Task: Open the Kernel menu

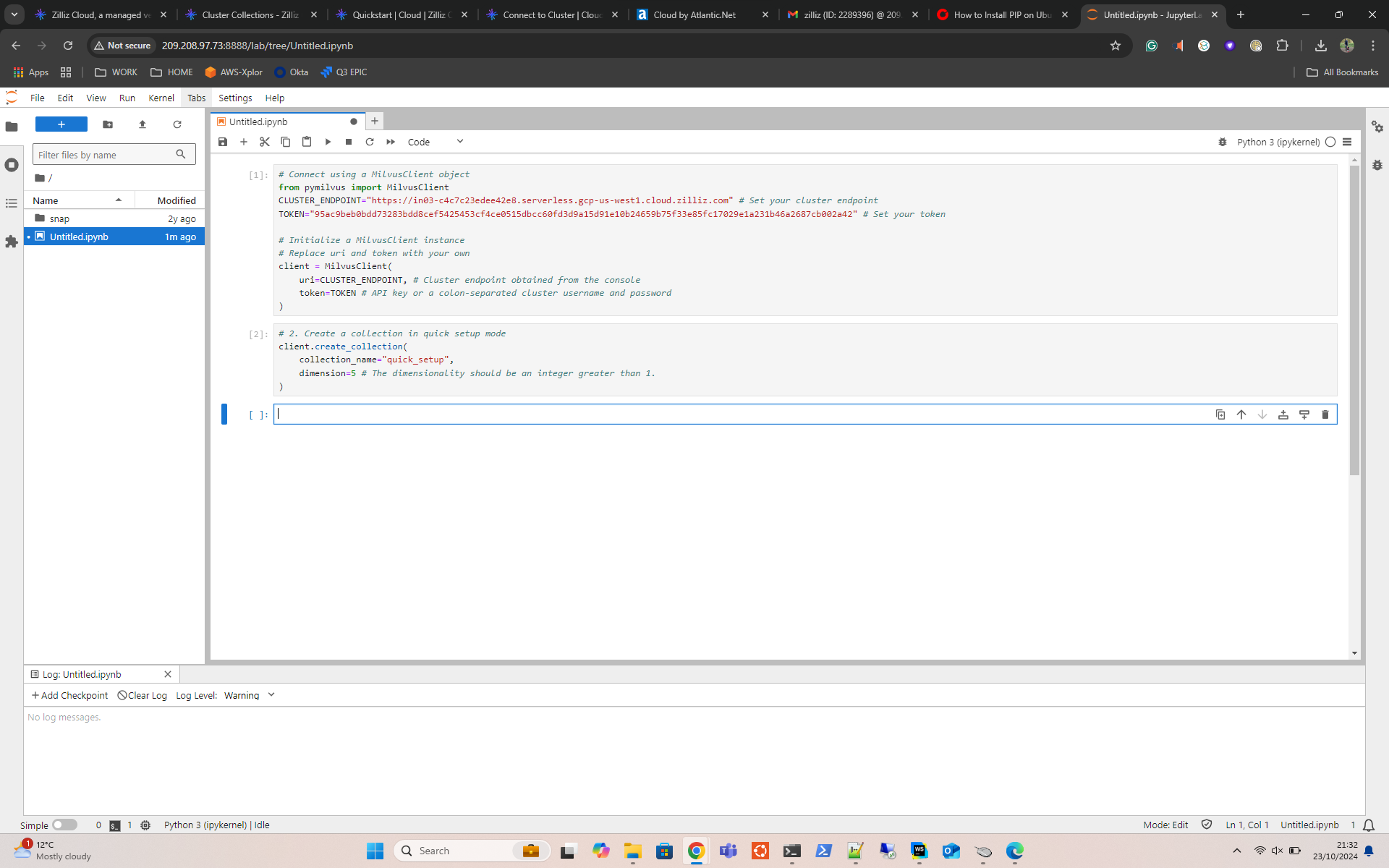Action: 161,98
